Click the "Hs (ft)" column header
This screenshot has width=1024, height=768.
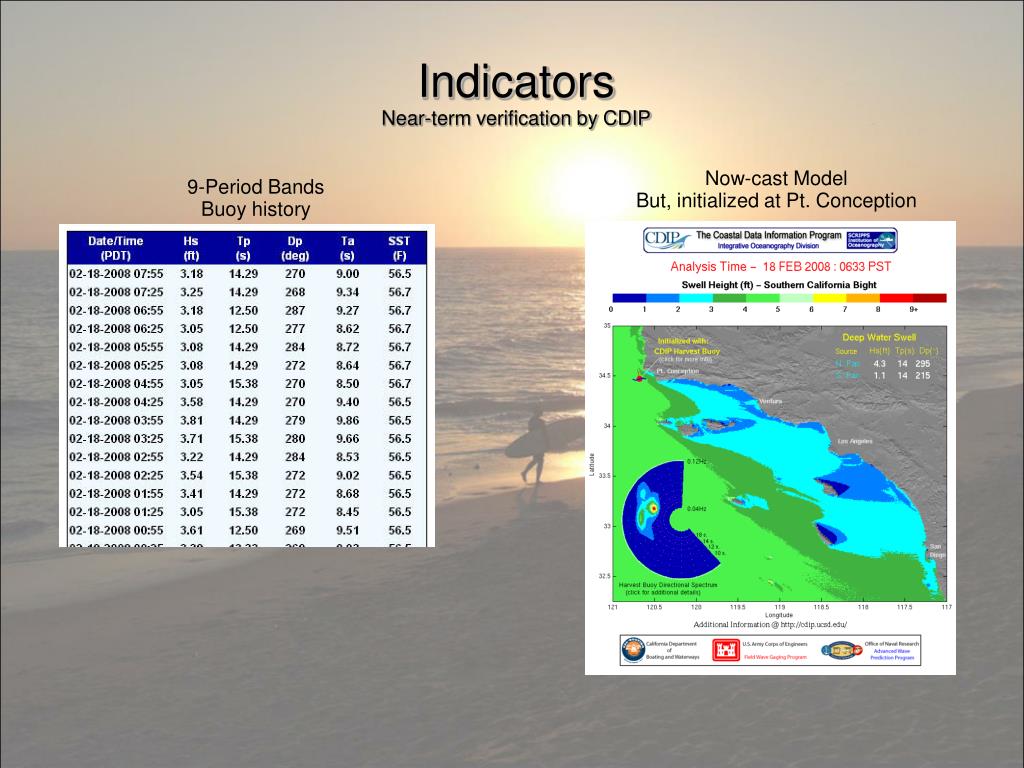pyautogui.click(x=191, y=248)
